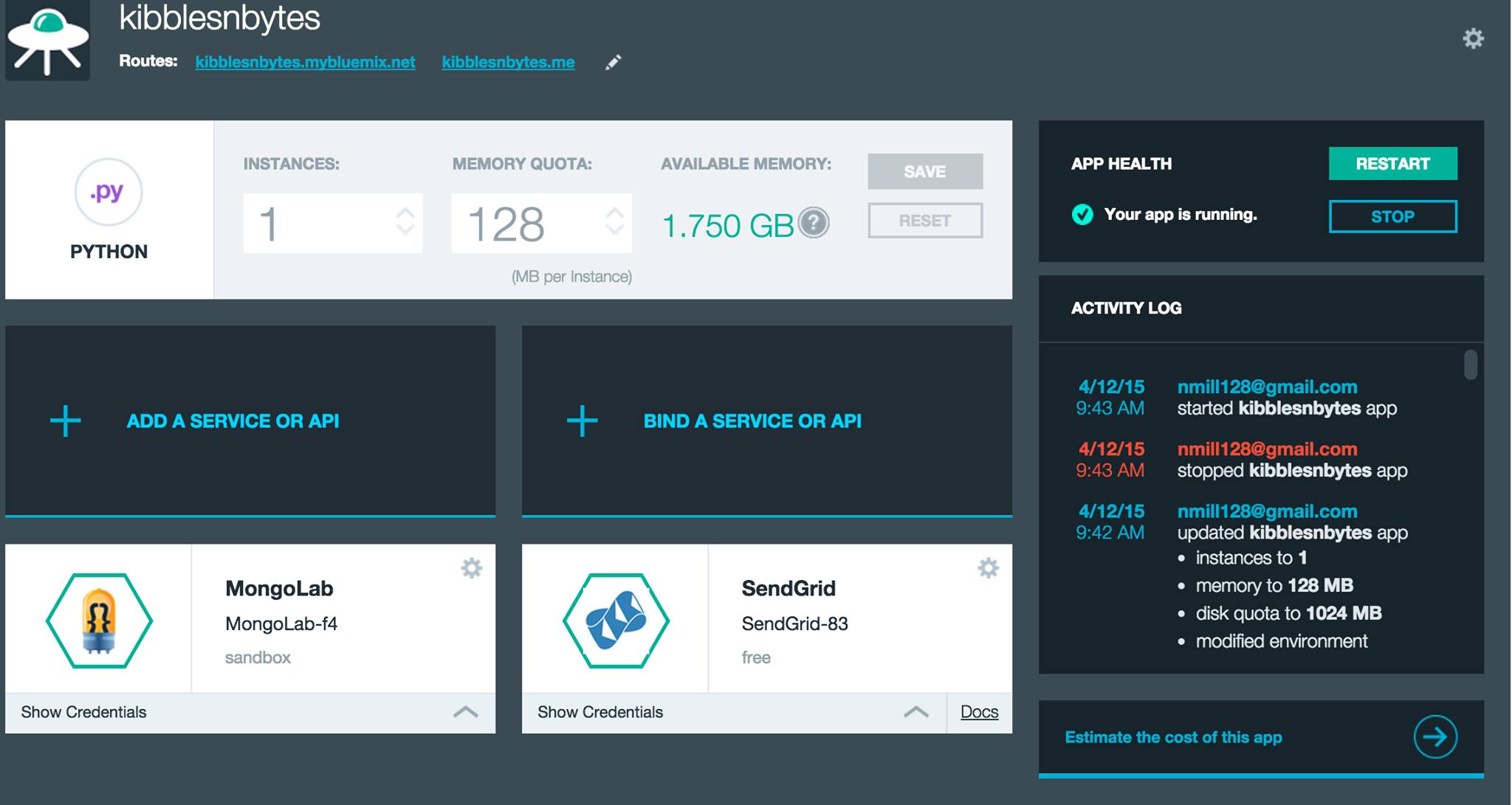Decrease the memory quota with the down arrow
The height and width of the screenshot is (805, 1512).
pos(614,231)
